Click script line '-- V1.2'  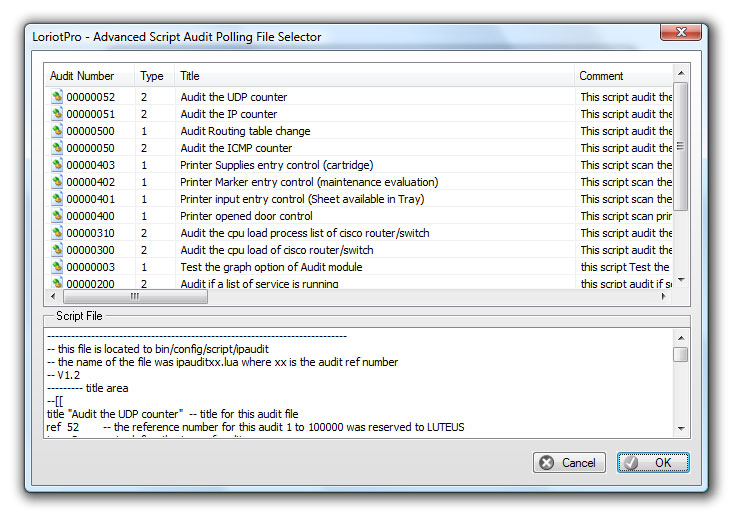(x=63, y=375)
